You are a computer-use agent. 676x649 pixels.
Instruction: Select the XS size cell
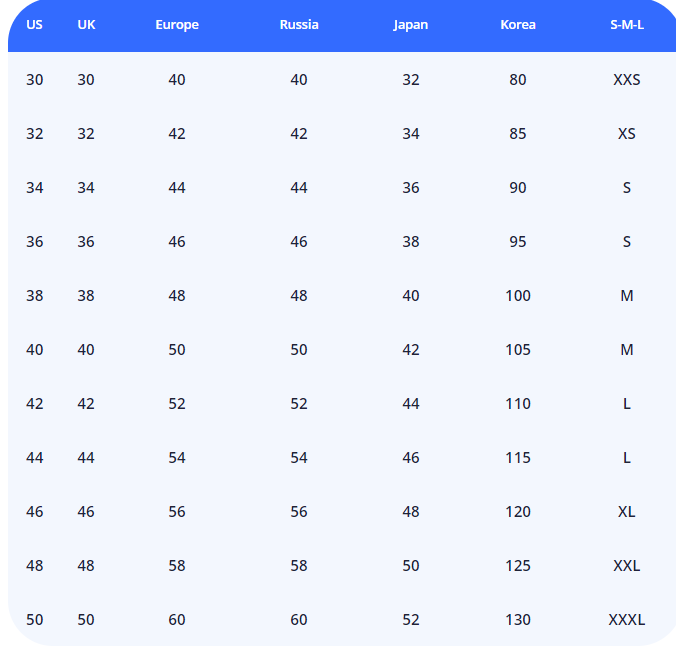(627, 134)
